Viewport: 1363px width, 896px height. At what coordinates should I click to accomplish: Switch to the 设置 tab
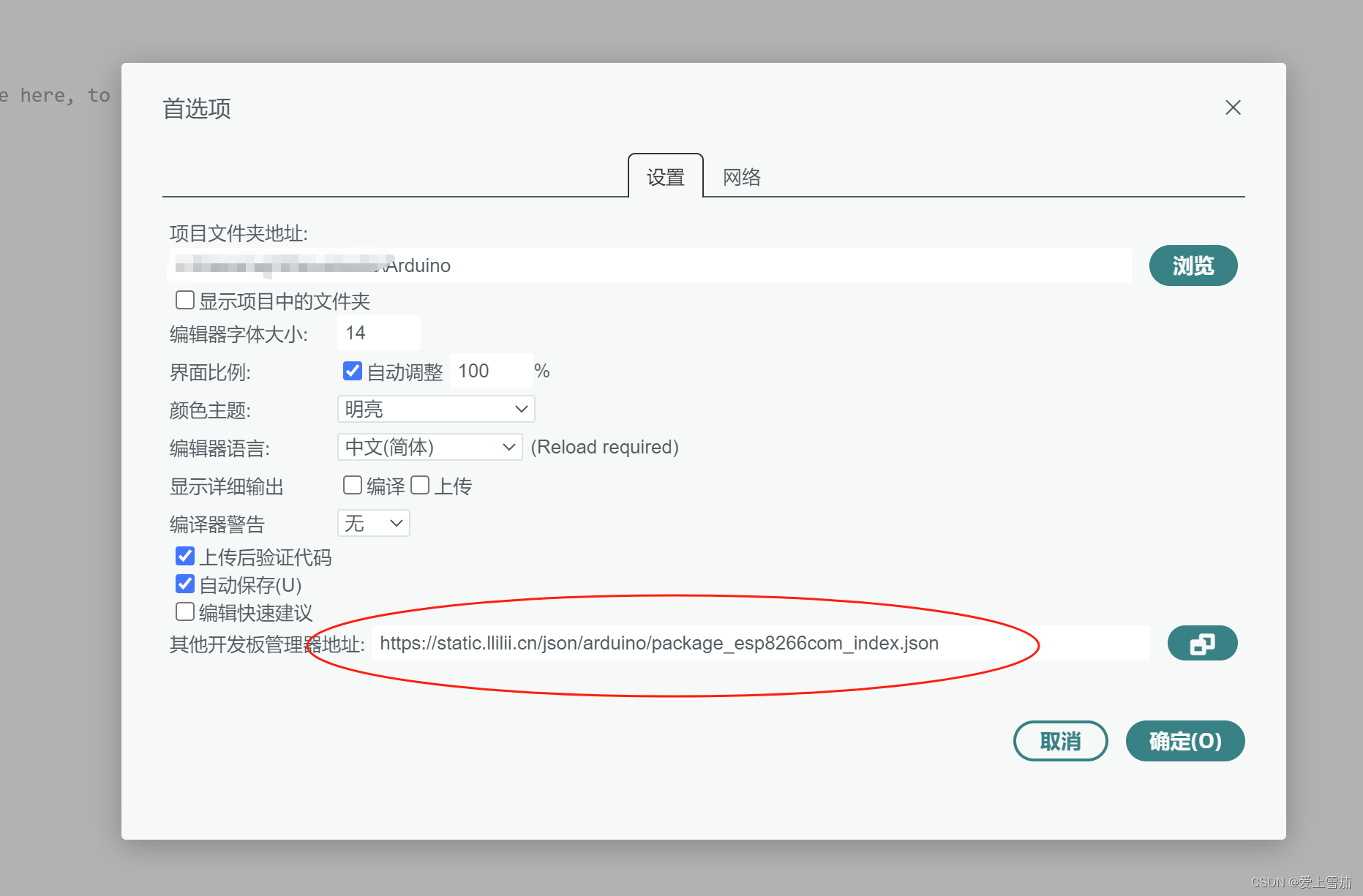(x=664, y=176)
